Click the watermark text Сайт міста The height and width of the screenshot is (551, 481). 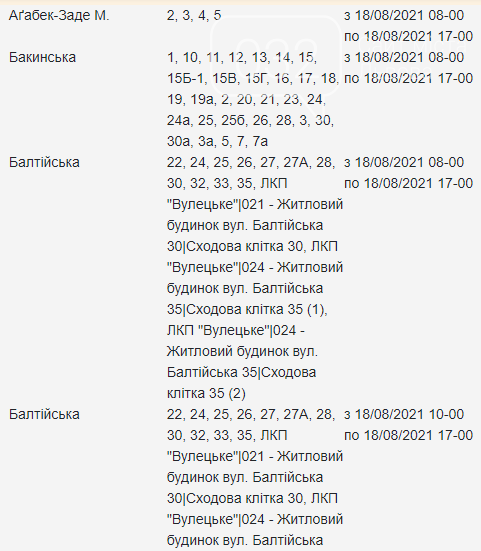pos(413,46)
